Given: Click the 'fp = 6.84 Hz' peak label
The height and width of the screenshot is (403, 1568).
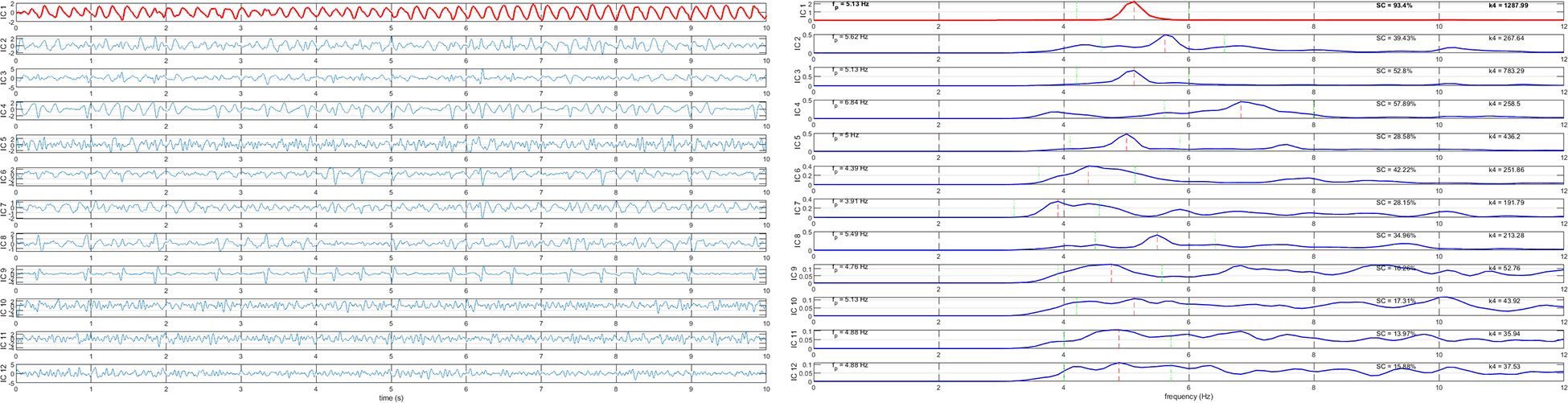Looking at the screenshot, I should [850, 103].
